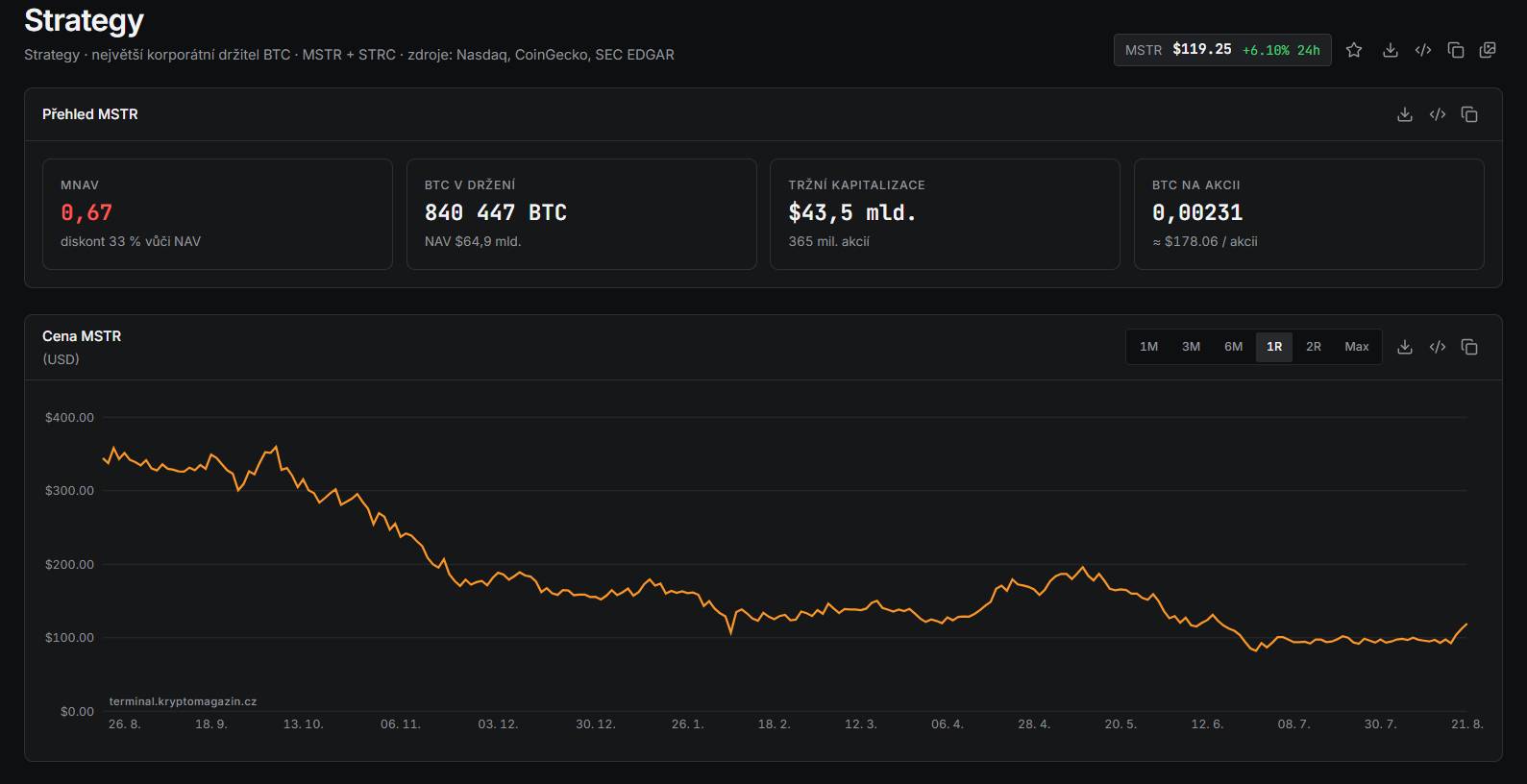The image size is (1527, 784).
Task: Open the MNAV 0,67 metric card
Action: pos(217,214)
